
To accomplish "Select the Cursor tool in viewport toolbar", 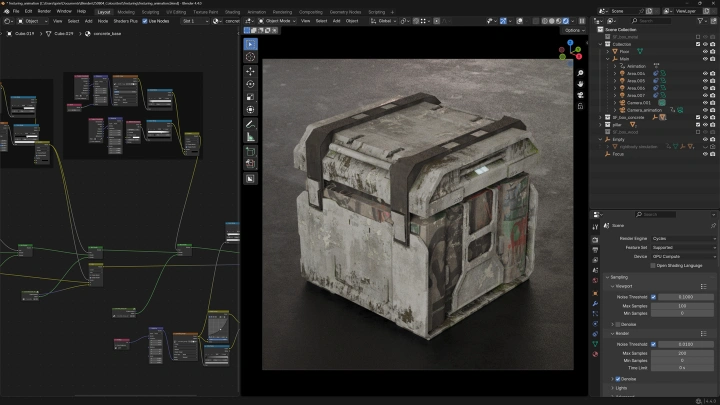I will tap(250, 57).
